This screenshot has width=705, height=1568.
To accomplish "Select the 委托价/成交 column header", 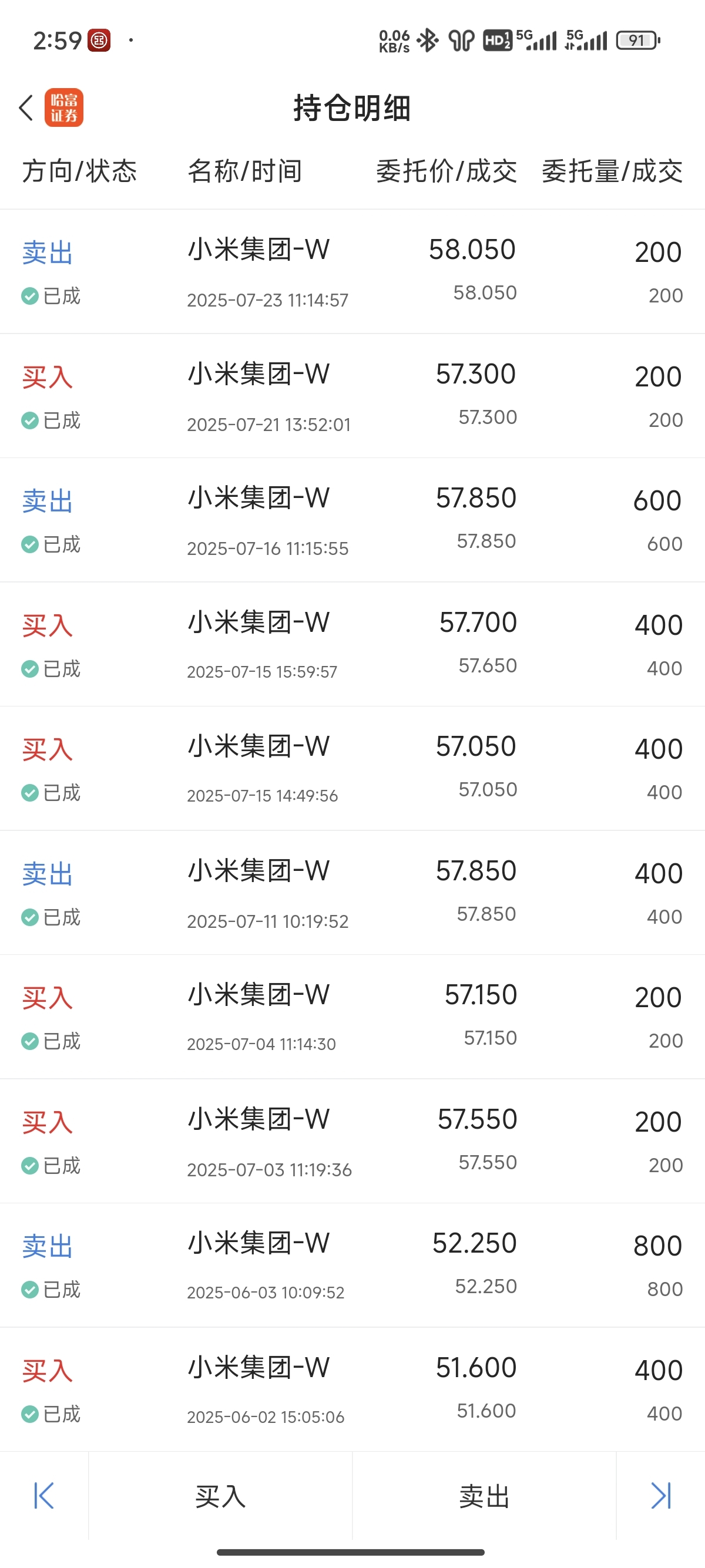I will [446, 171].
